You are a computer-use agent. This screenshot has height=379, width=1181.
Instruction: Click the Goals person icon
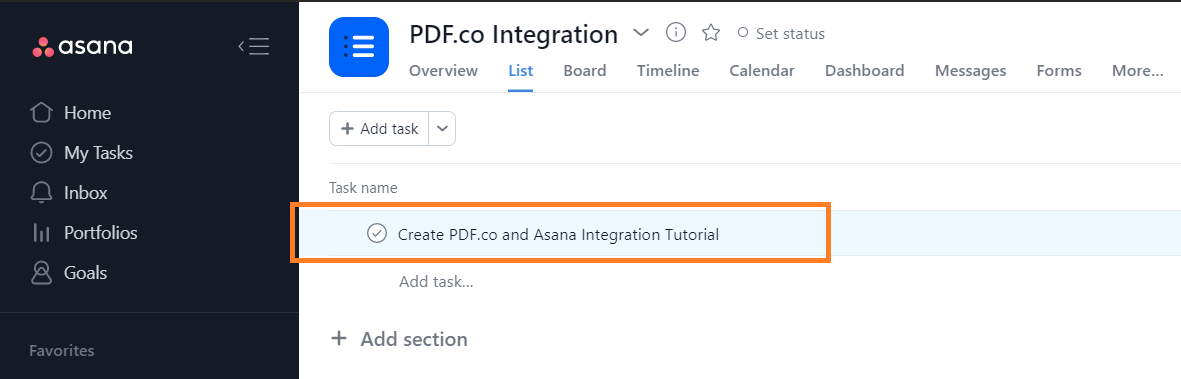(41, 273)
